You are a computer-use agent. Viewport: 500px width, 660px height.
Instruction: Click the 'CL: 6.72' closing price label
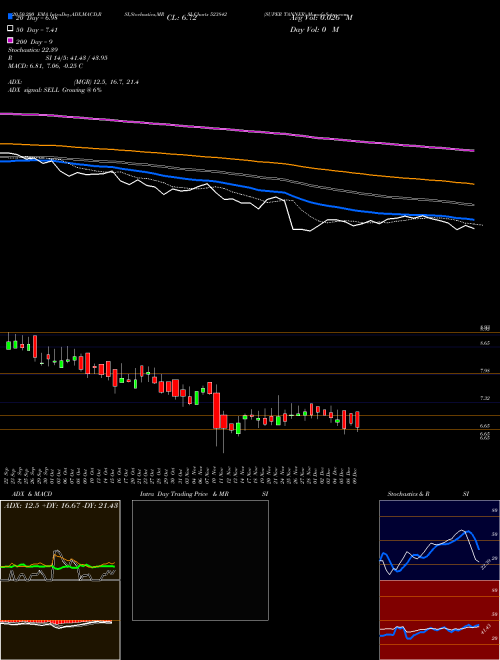[181, 18]
